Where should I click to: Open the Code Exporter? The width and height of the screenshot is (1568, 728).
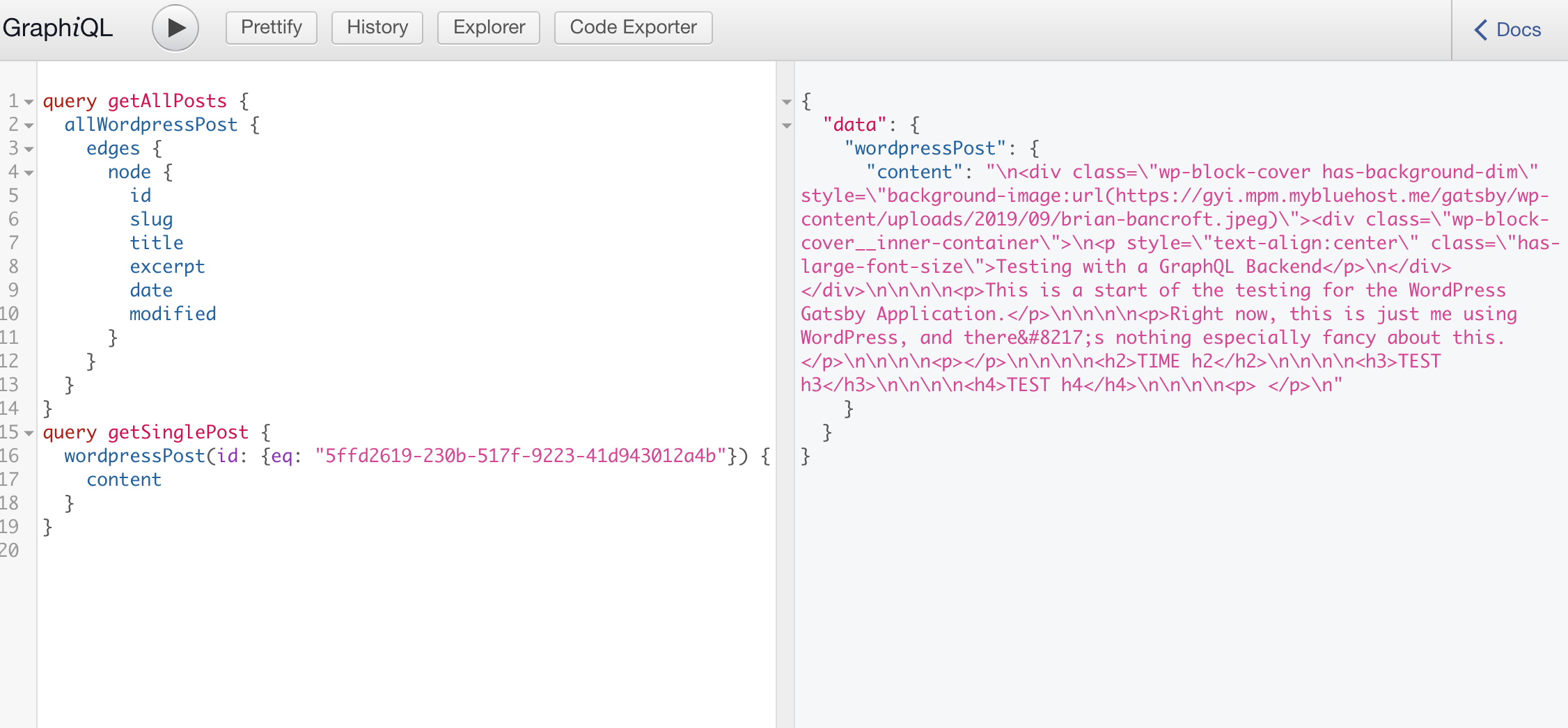pyautogui.click(x=634, y=28)
